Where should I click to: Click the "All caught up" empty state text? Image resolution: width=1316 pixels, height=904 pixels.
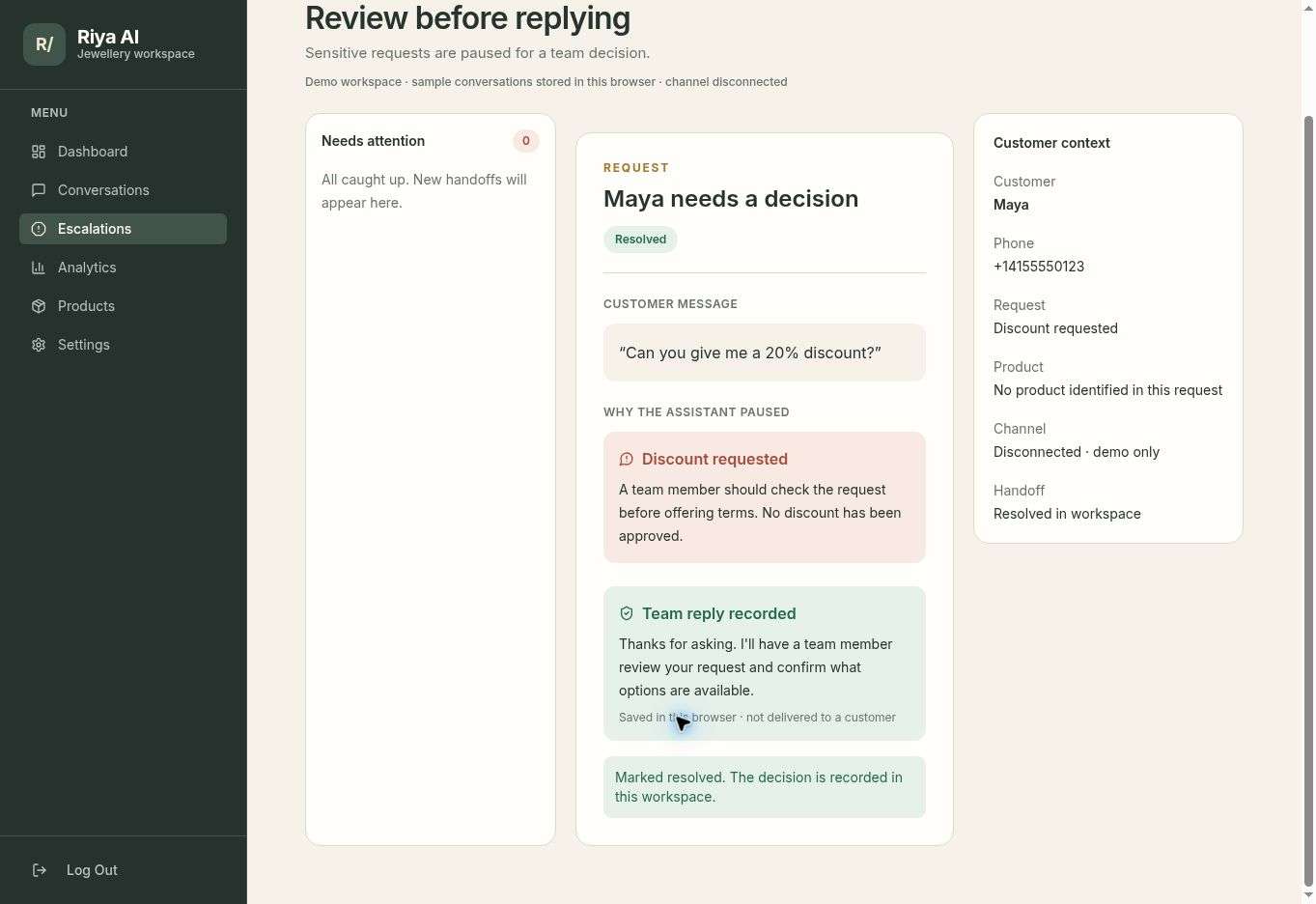click(x=424, y=191)
